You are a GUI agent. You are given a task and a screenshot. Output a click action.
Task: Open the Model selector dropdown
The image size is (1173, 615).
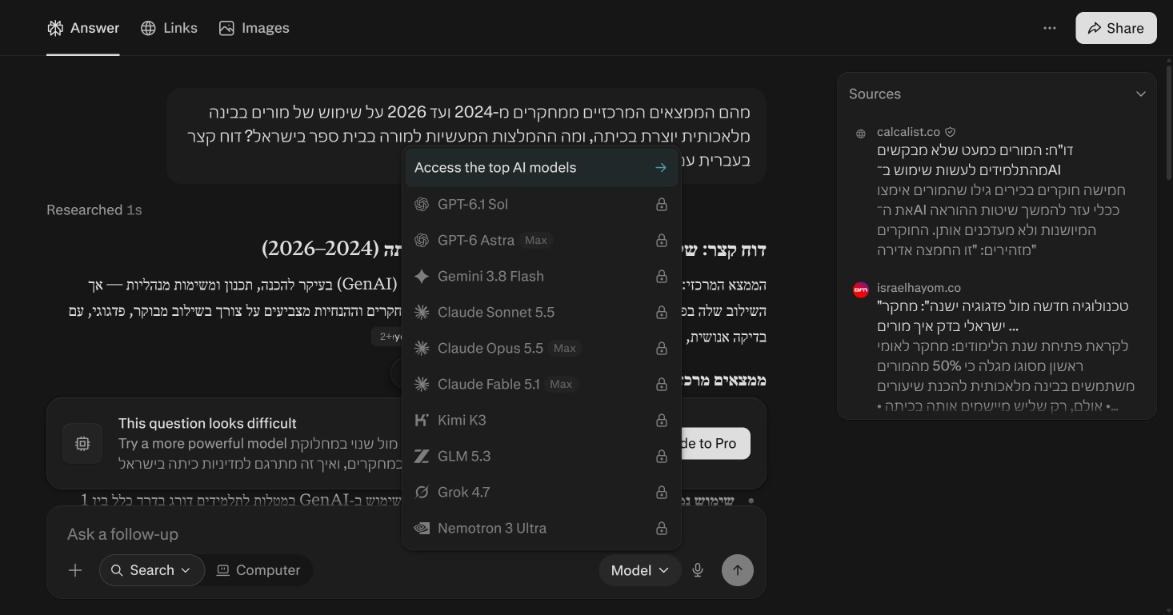[640, 570]
